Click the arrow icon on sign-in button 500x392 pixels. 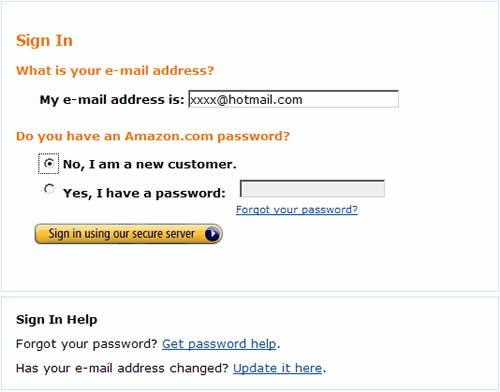[212, 234]
